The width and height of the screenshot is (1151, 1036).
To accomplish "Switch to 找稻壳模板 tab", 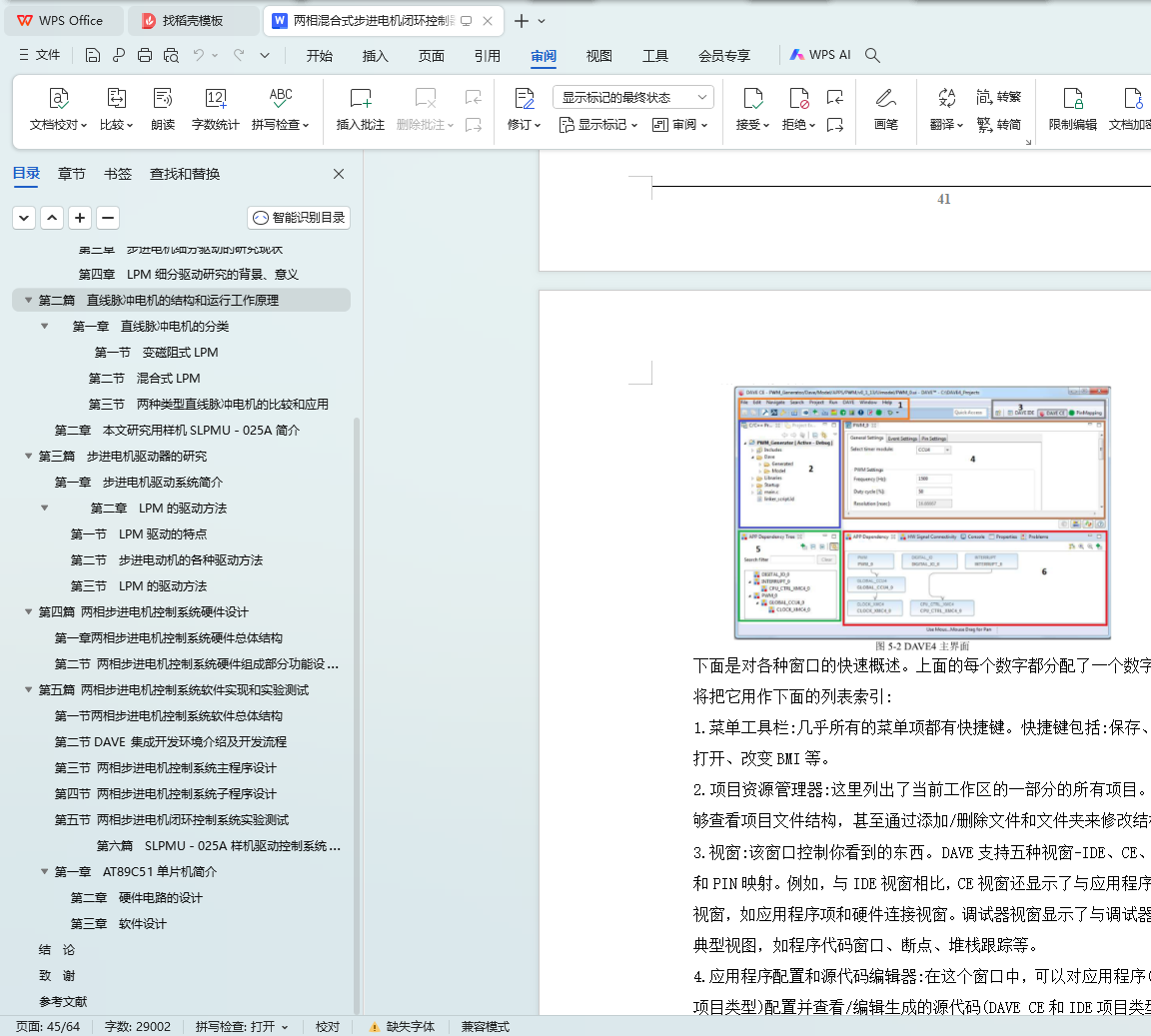I will pos(194,21).
